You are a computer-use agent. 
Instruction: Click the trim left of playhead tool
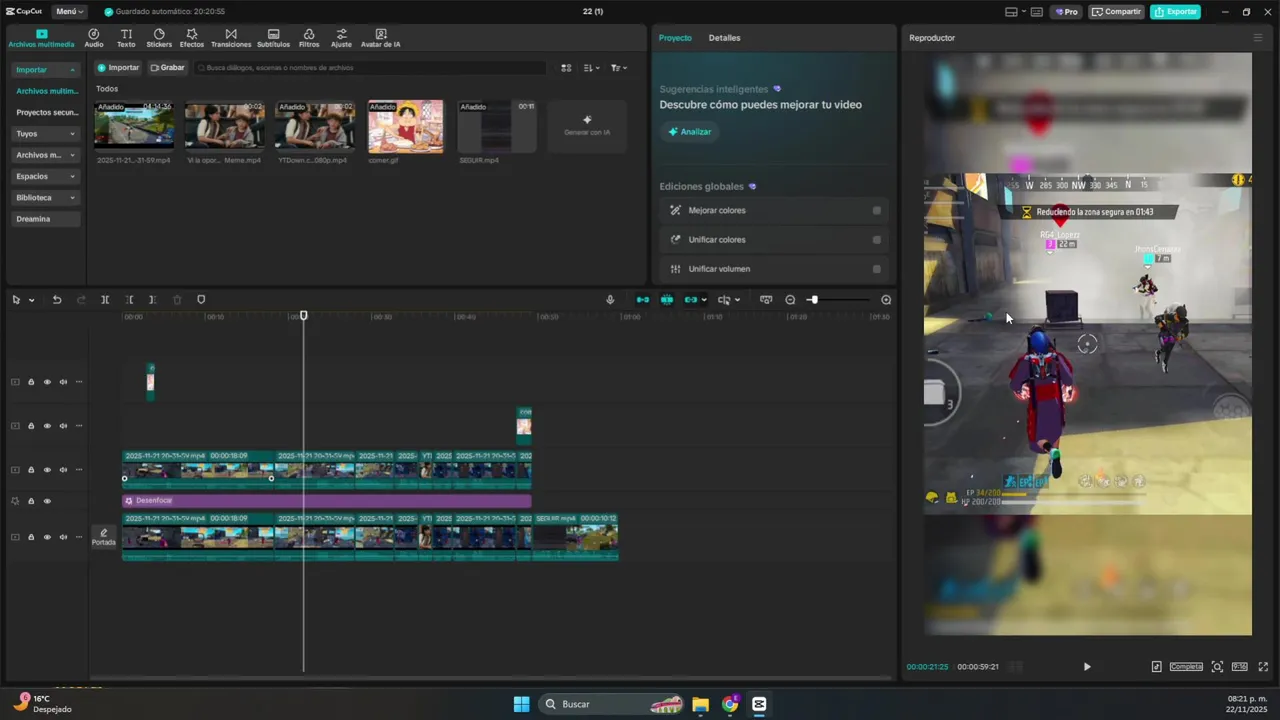[129, 300]
